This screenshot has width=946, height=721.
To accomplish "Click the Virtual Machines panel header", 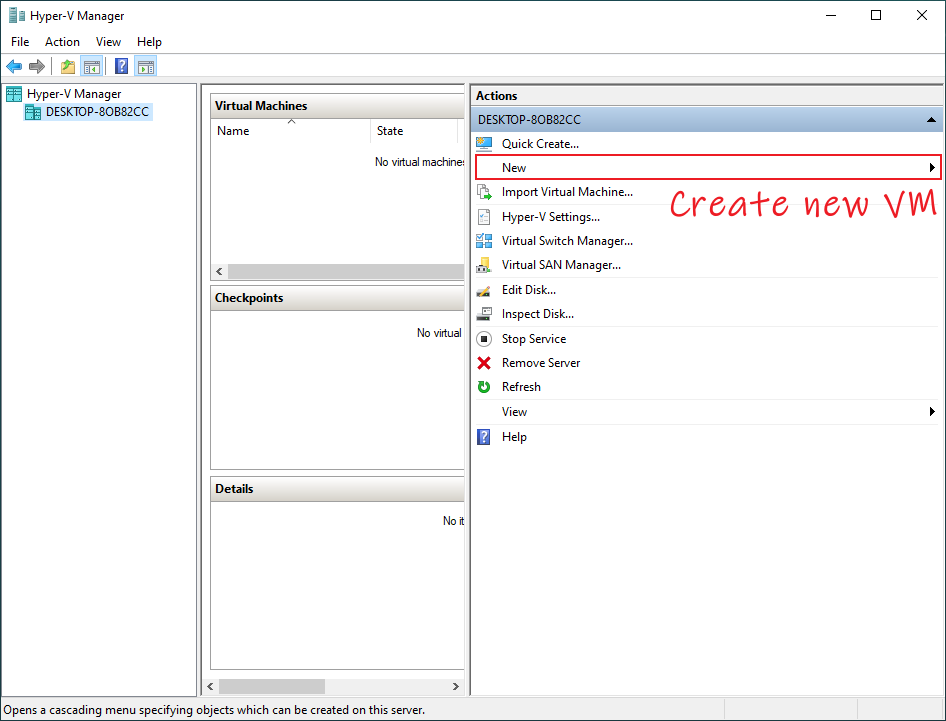I will [338, 106].
